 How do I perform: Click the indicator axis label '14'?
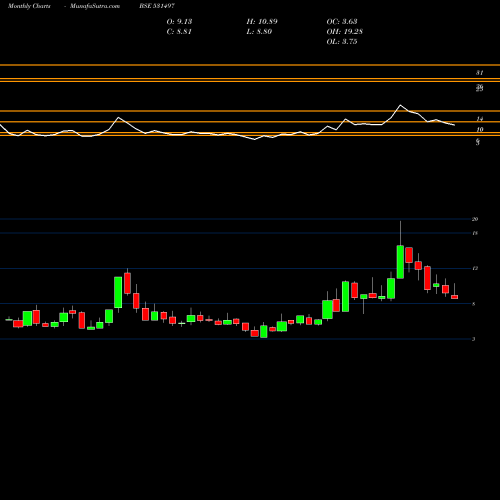[x=480, y=119]
